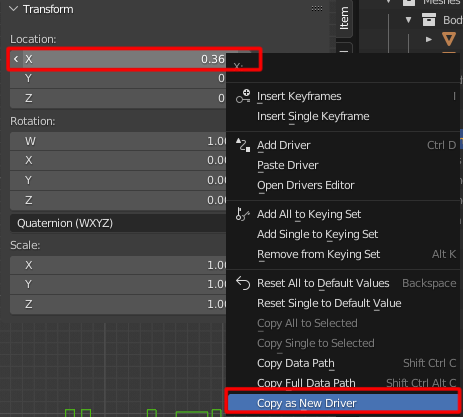This screenshot has width=463, height=417.
Task: Collapse the Transform panel chevron
Action: click(14, 9)
